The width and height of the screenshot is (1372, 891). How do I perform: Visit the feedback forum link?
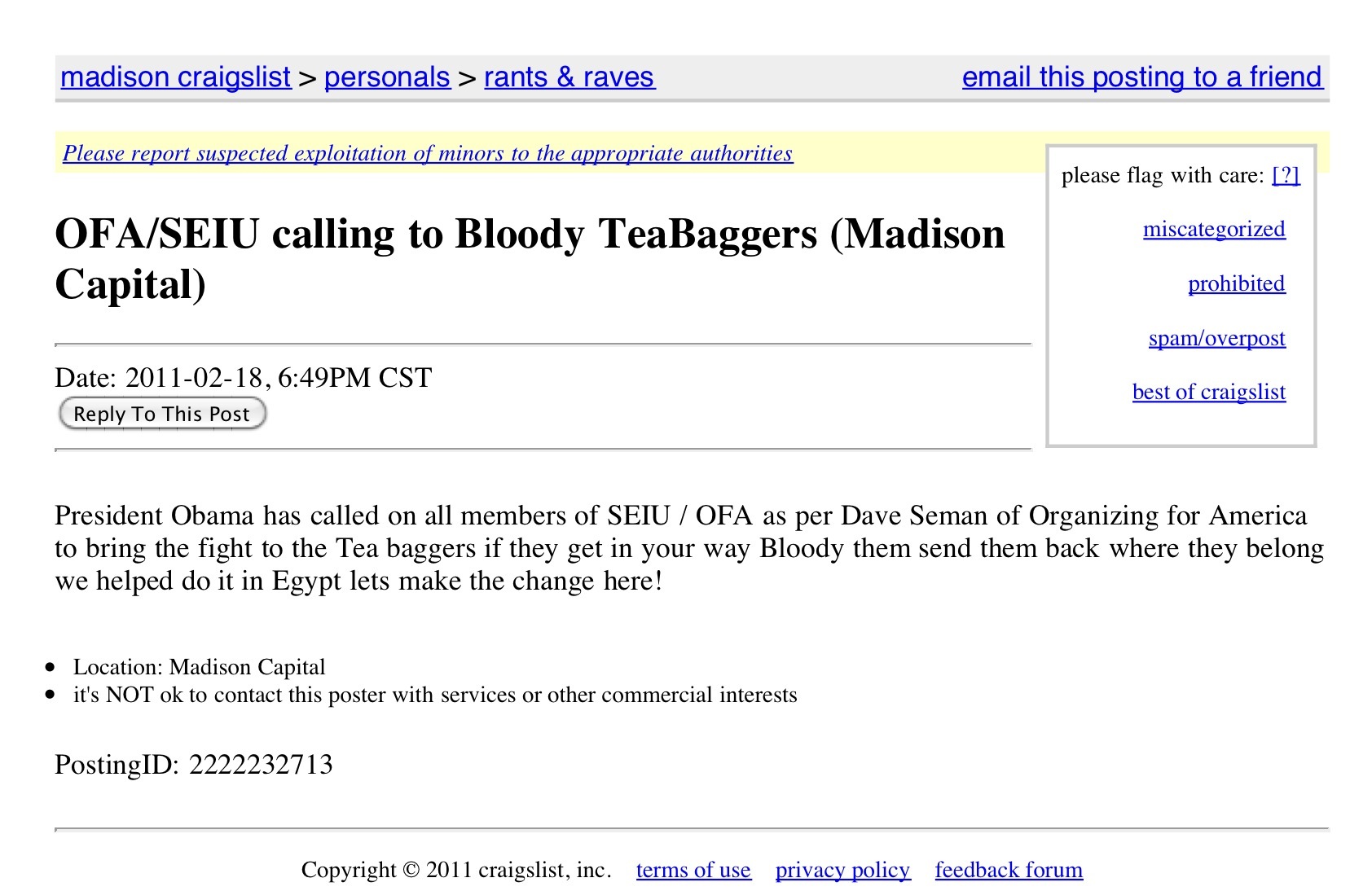pyautogui.click(x=1009, y=870)
